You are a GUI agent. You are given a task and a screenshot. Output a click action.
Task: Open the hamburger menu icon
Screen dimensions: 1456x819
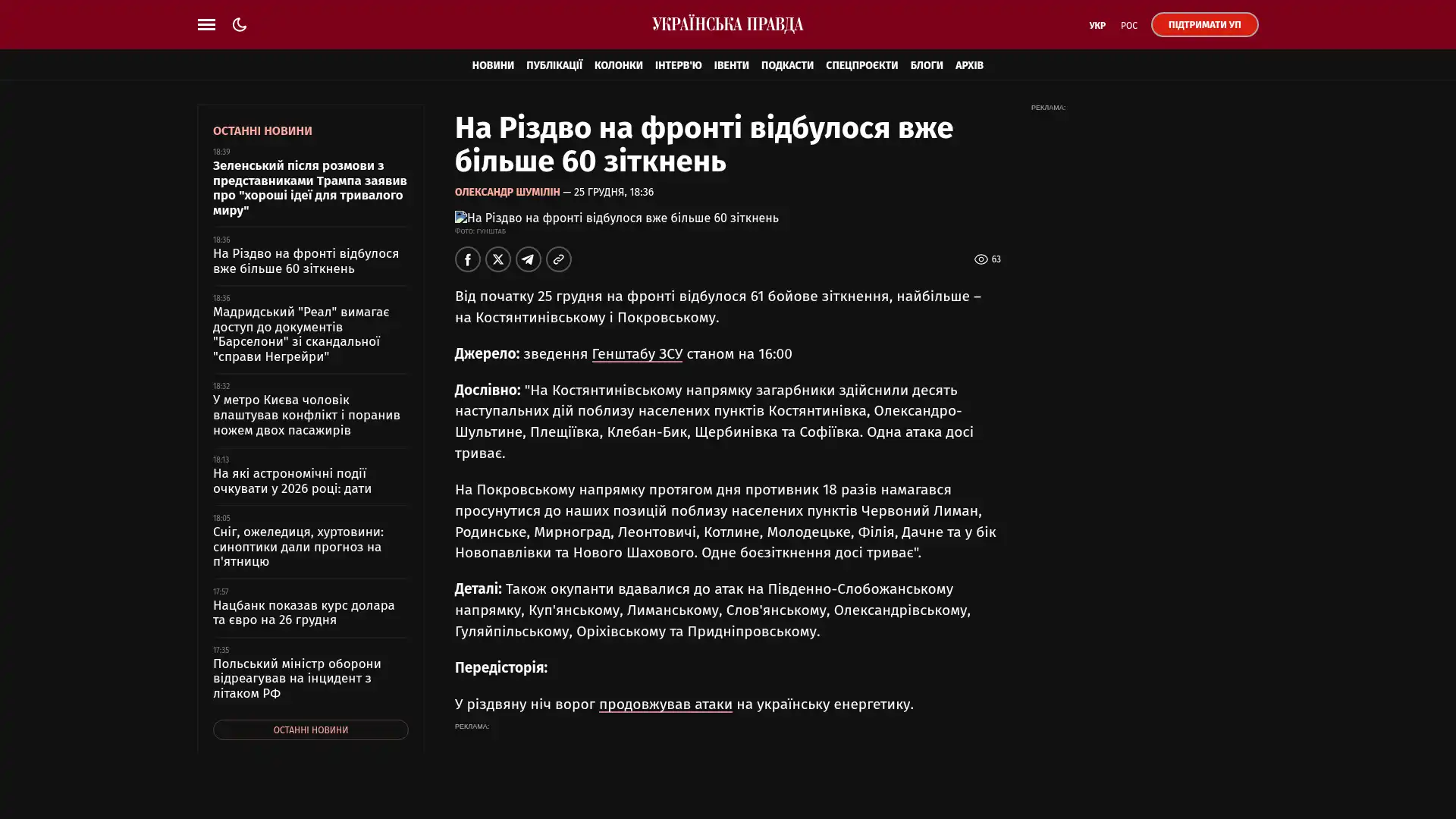coord(206,24)
